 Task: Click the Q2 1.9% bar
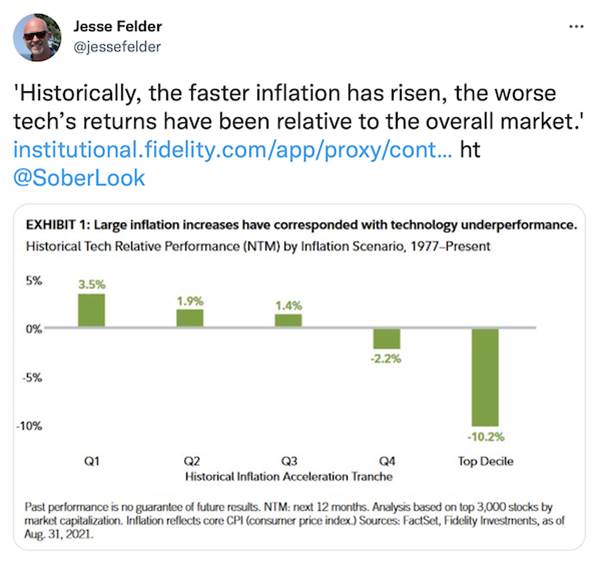190,318
